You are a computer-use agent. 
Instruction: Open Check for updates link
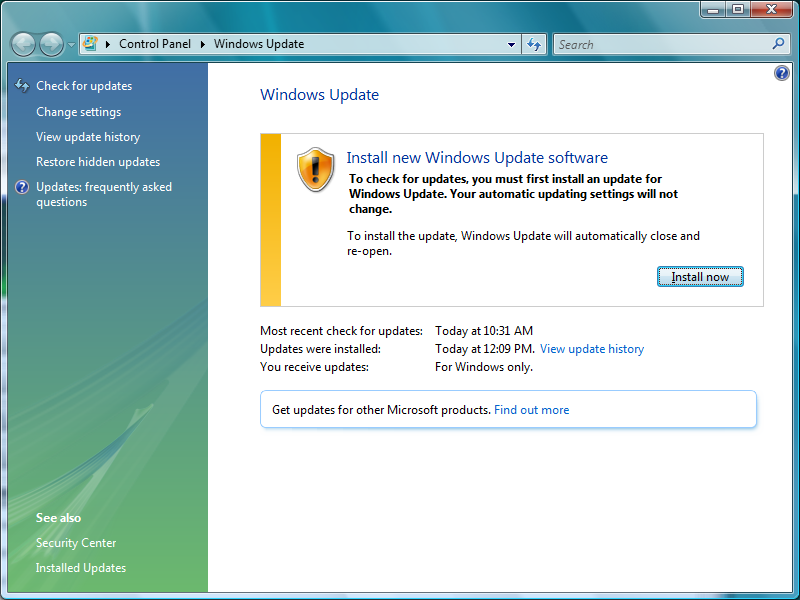84,86
